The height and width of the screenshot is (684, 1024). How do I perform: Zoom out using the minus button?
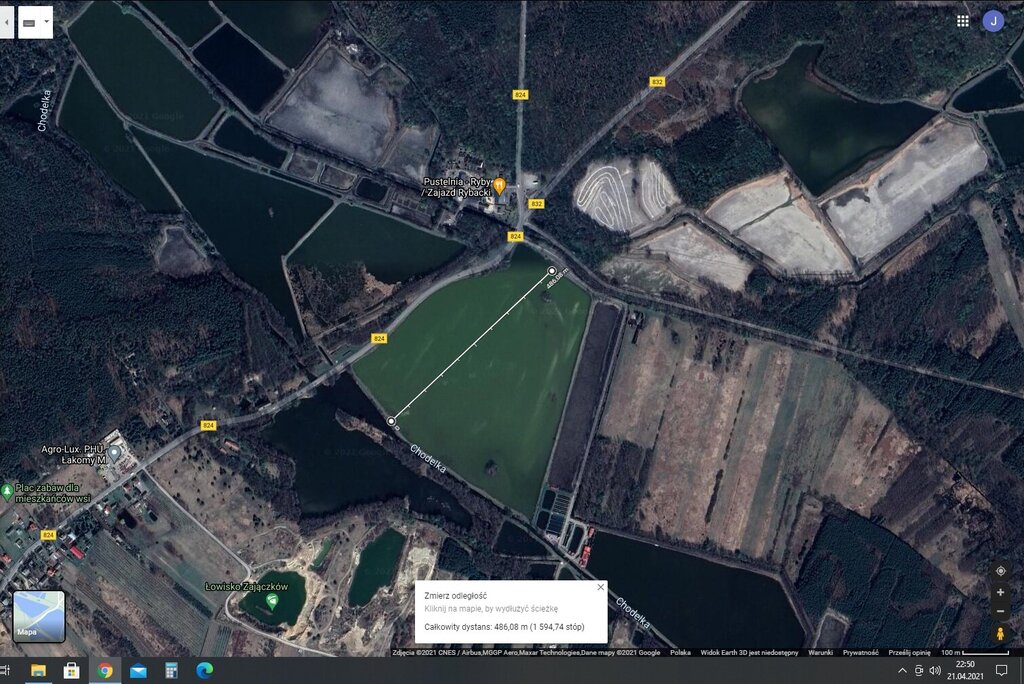click(x=1000, y=610)
